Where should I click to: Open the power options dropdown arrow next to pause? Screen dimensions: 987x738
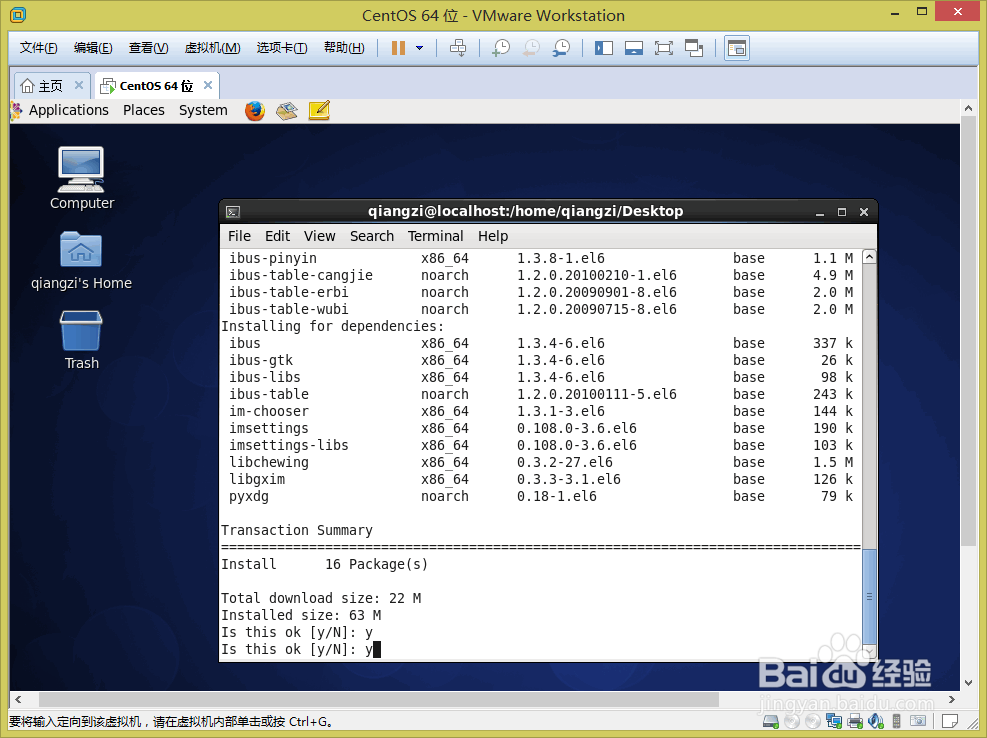click(x=420, y=48)
